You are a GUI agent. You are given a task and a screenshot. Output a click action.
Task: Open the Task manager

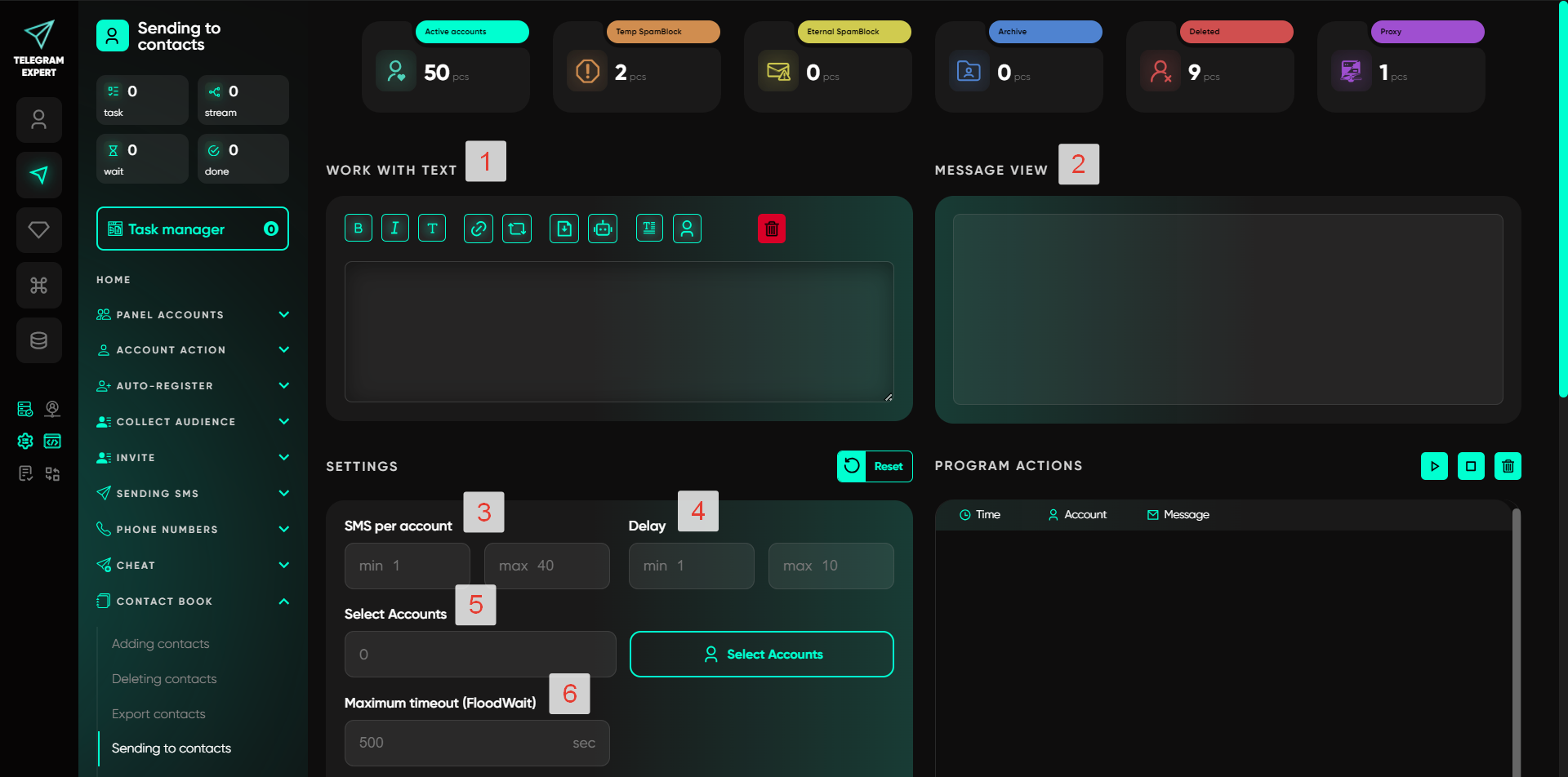click(x=193, y=229)
